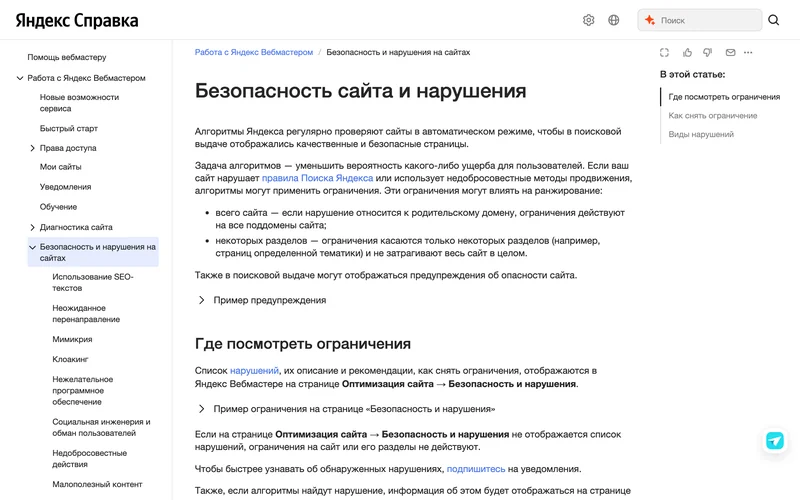Jump to Где посмотреть ограничения in contents
This screenshot has width=800, height=500.
(724, 97)
